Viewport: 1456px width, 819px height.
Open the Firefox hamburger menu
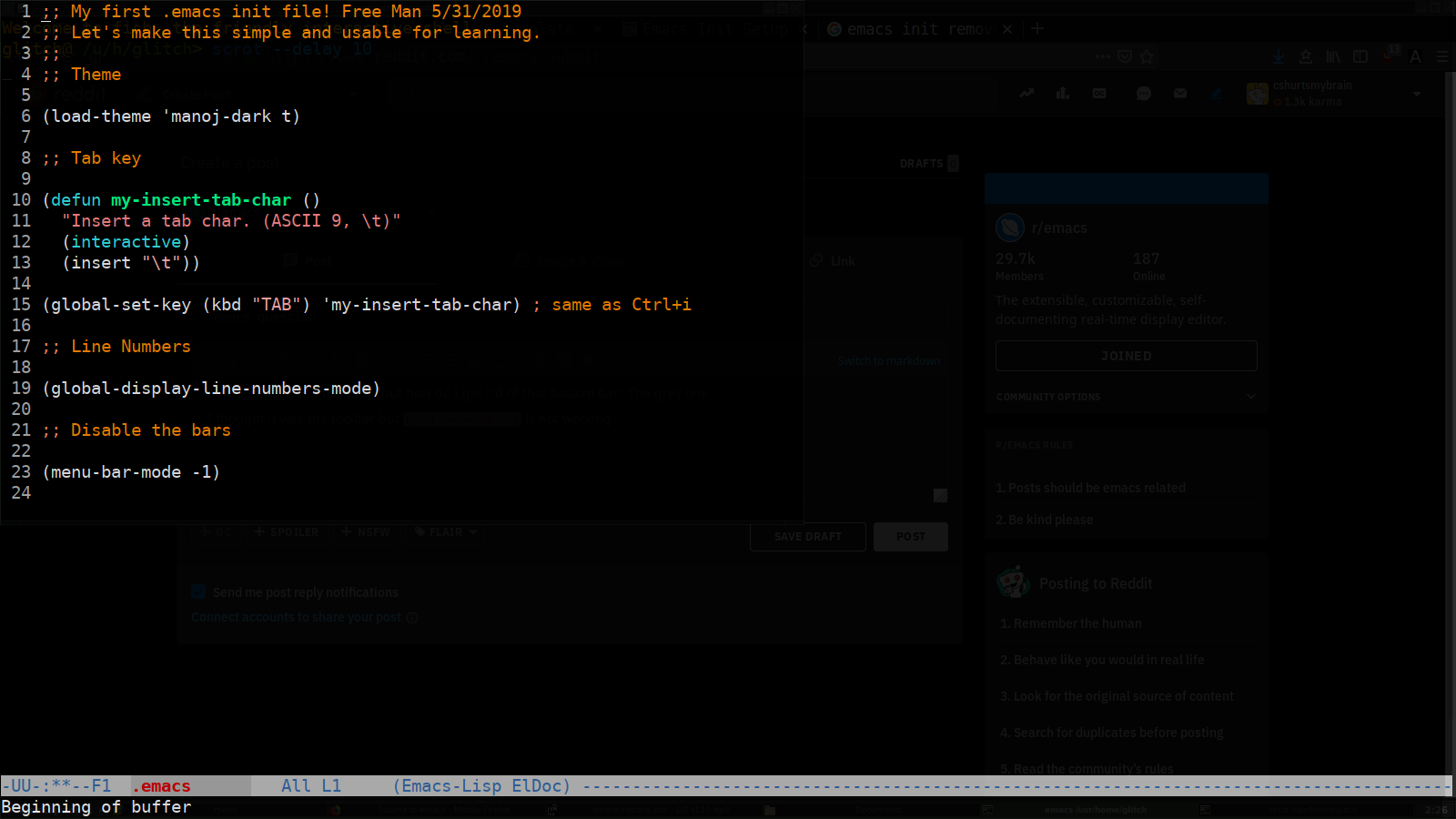(x=1442, y=56)
